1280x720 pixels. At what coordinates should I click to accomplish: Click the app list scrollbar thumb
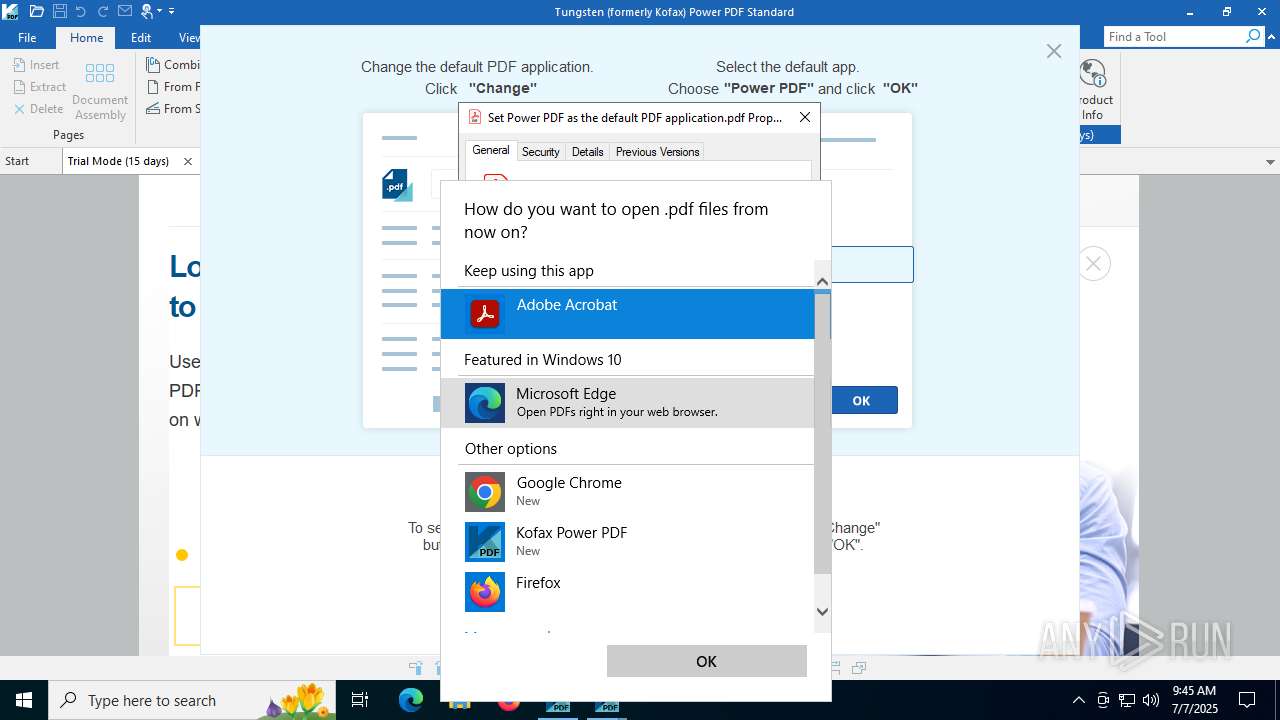tap(823, 433)
